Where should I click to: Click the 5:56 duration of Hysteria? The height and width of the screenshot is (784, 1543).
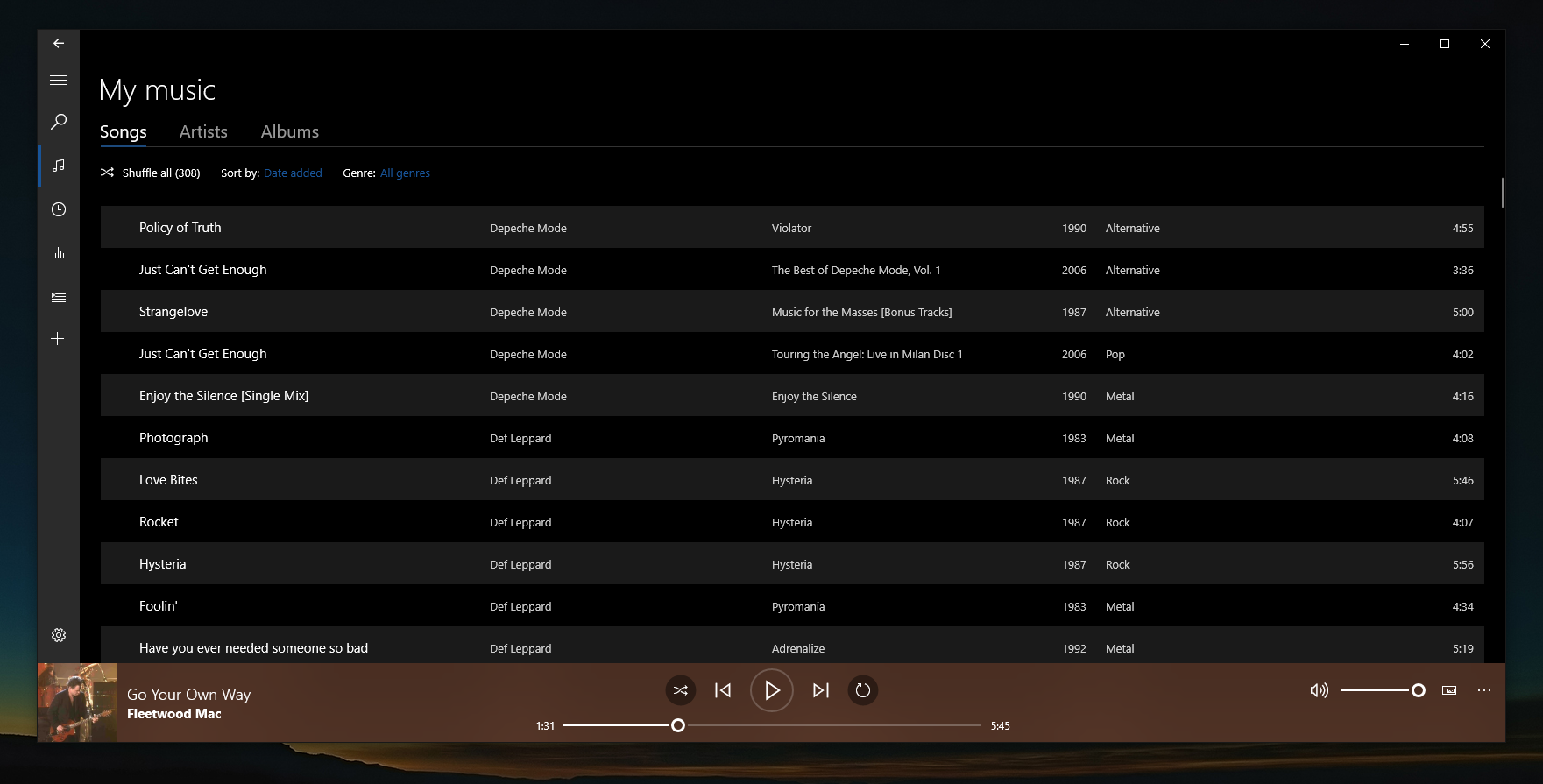[1463, 564]
